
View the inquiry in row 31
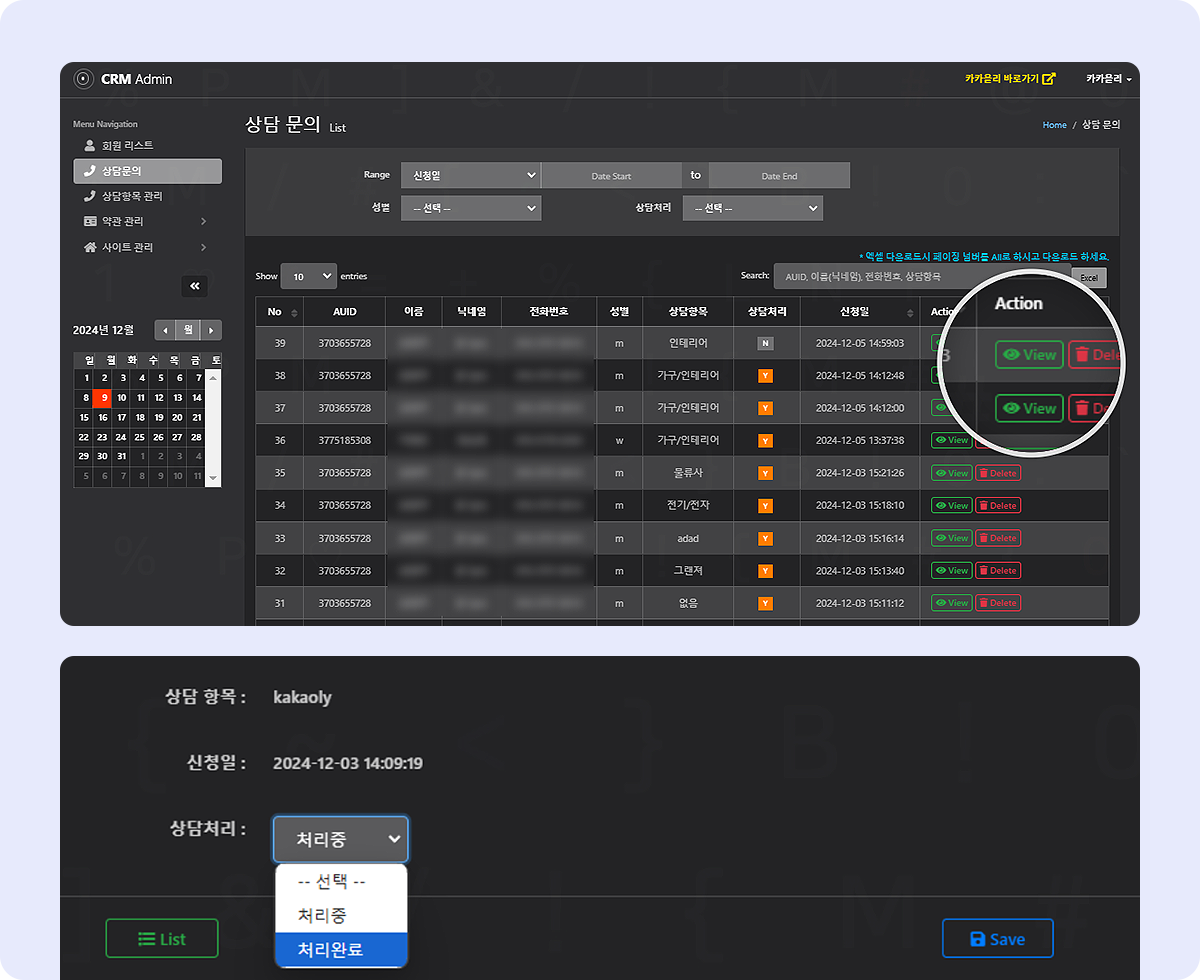point(952,603)
